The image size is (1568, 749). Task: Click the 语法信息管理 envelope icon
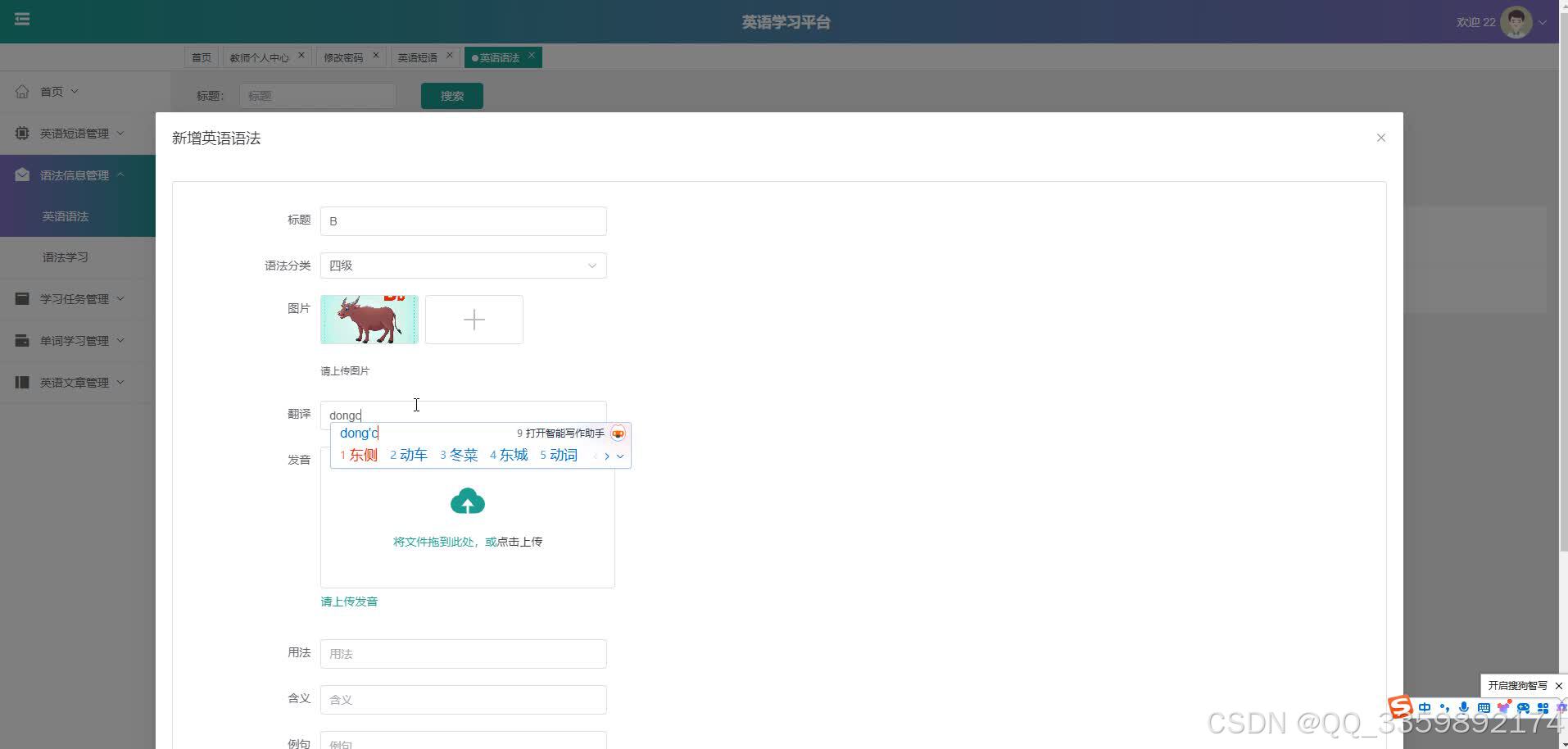pyautogui.click(x=22, y=175)
